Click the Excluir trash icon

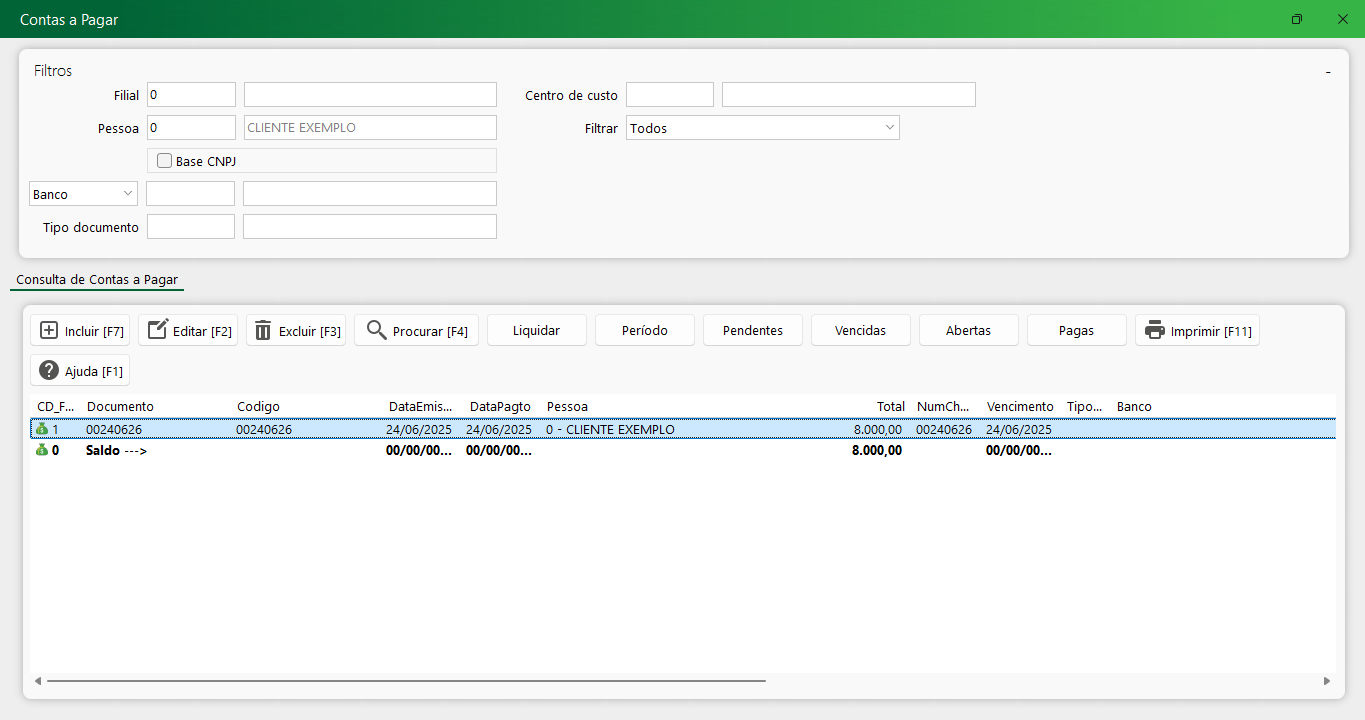[263, 331]
